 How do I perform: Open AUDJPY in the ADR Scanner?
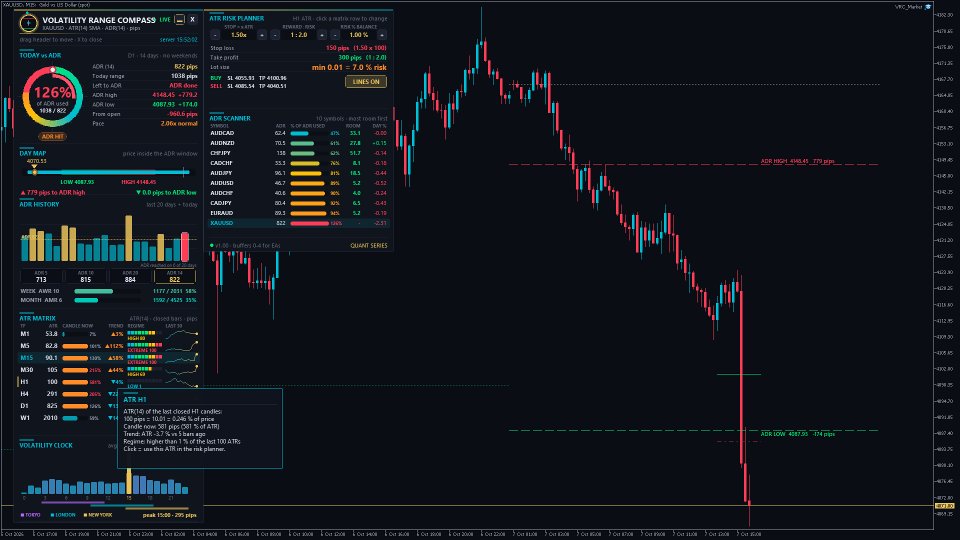point(299,173)
